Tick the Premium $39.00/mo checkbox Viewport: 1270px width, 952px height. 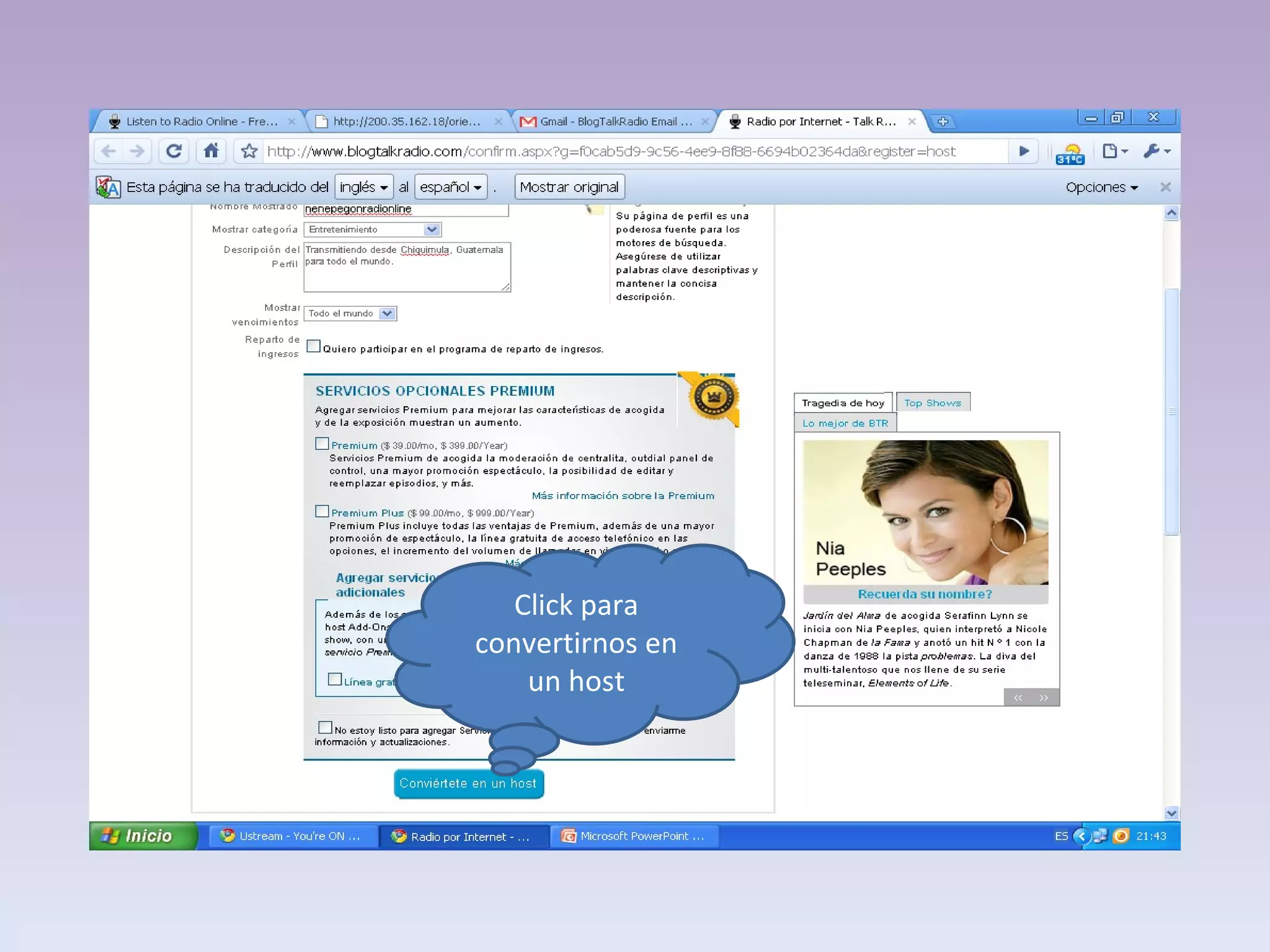[x=322, y=444]
